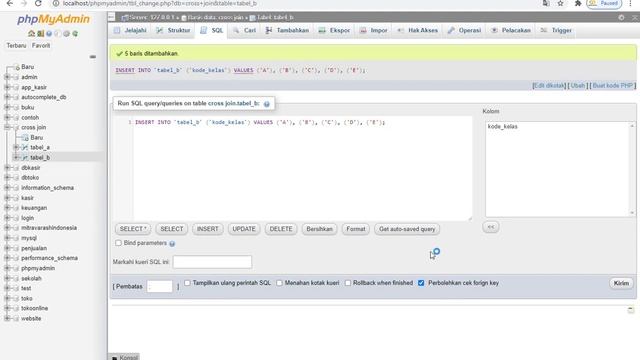Open the Favorit navigation tab
This screenshot has height=360, width=640.
point(41,45)
